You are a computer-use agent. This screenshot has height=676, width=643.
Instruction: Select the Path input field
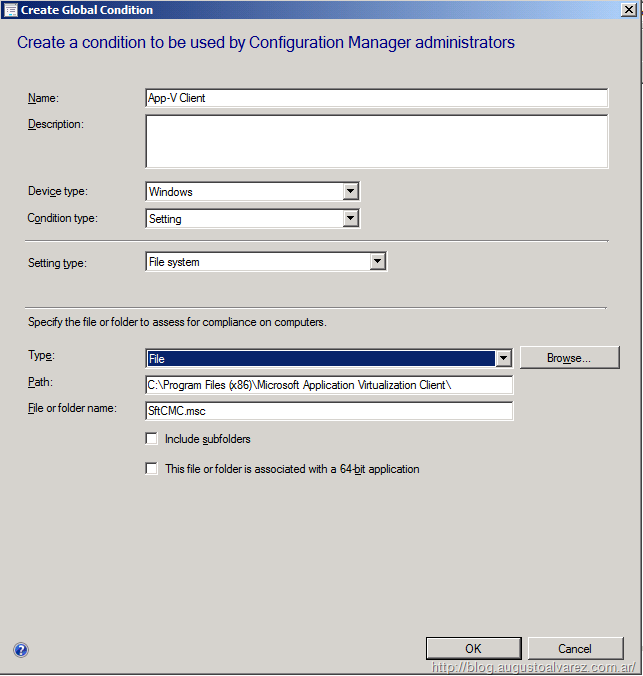[x=329, y=385]
